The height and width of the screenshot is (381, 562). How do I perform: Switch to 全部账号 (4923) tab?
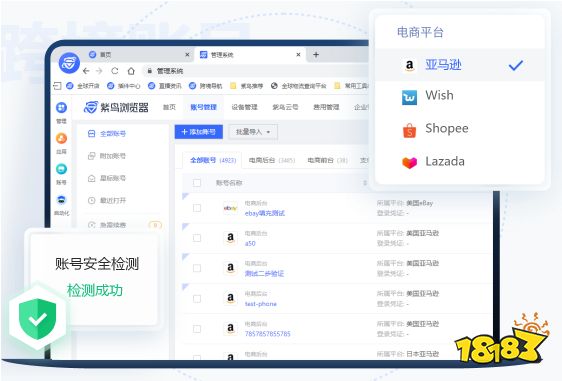pyautogui.click(x=213, y=160)
